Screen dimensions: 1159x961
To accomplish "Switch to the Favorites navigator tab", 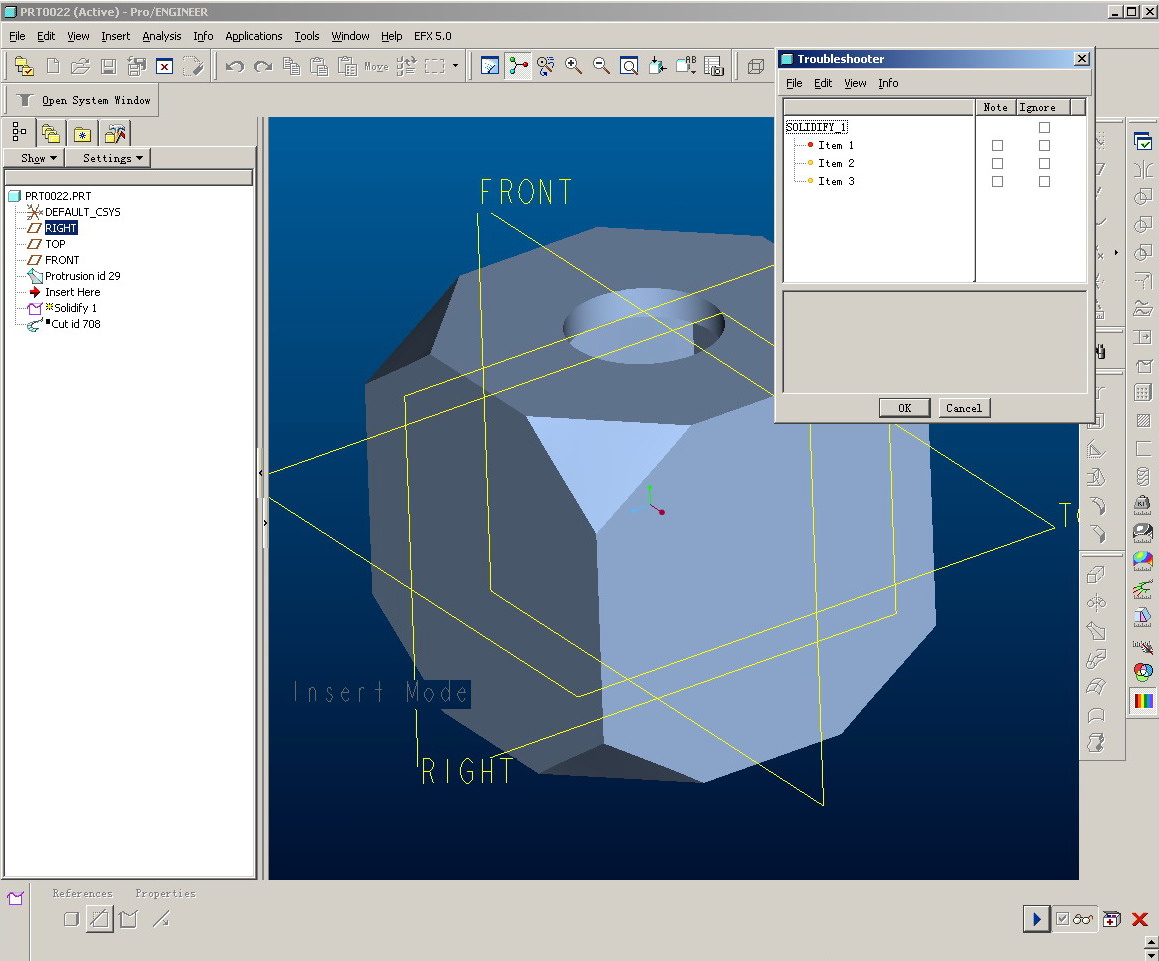I will (82, 135).
